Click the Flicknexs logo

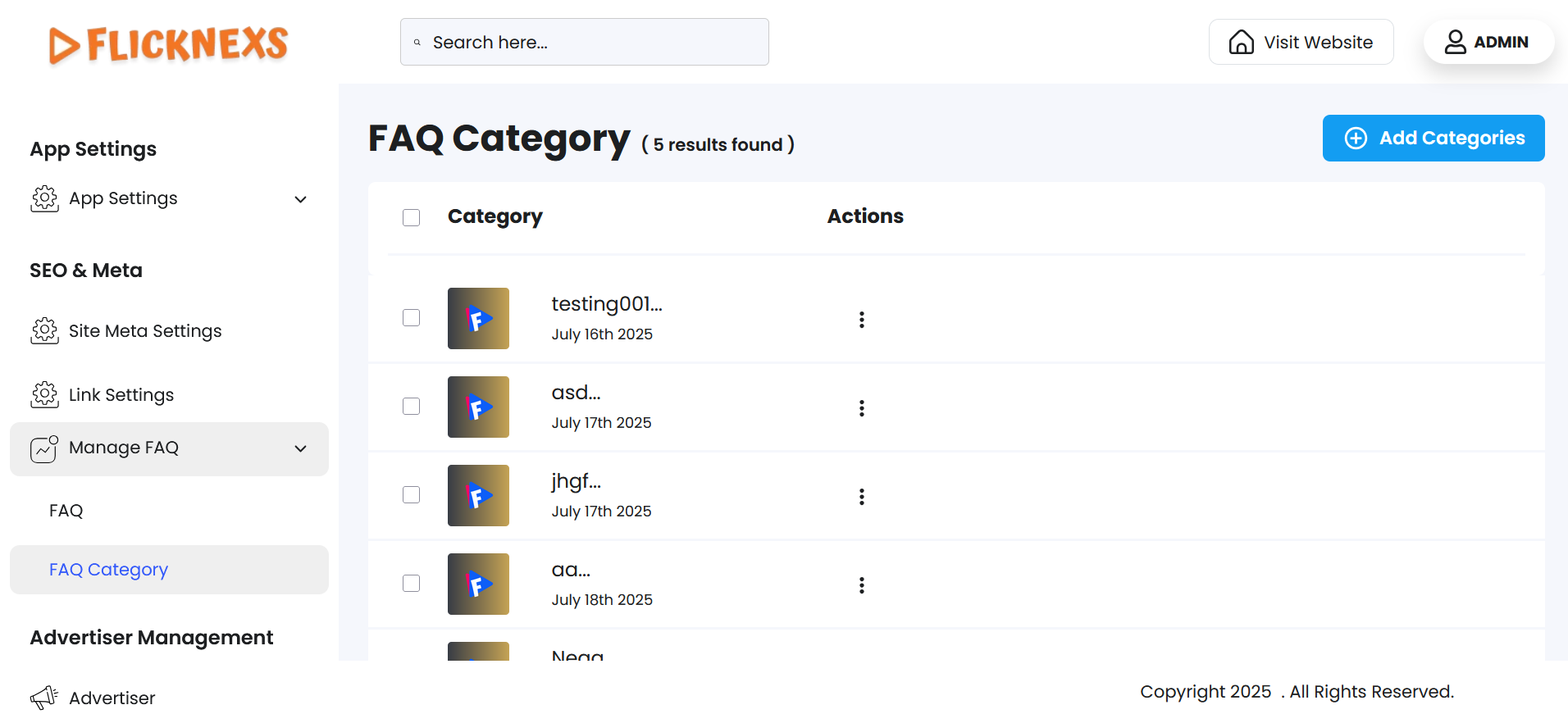point(168,44)
